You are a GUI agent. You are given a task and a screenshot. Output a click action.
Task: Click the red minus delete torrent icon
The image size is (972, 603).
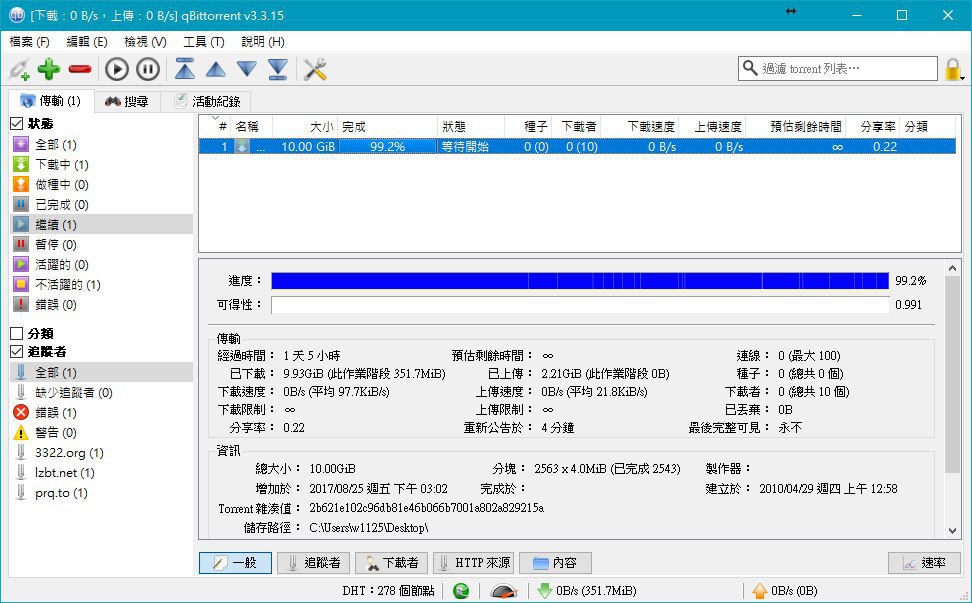point(80,69)
